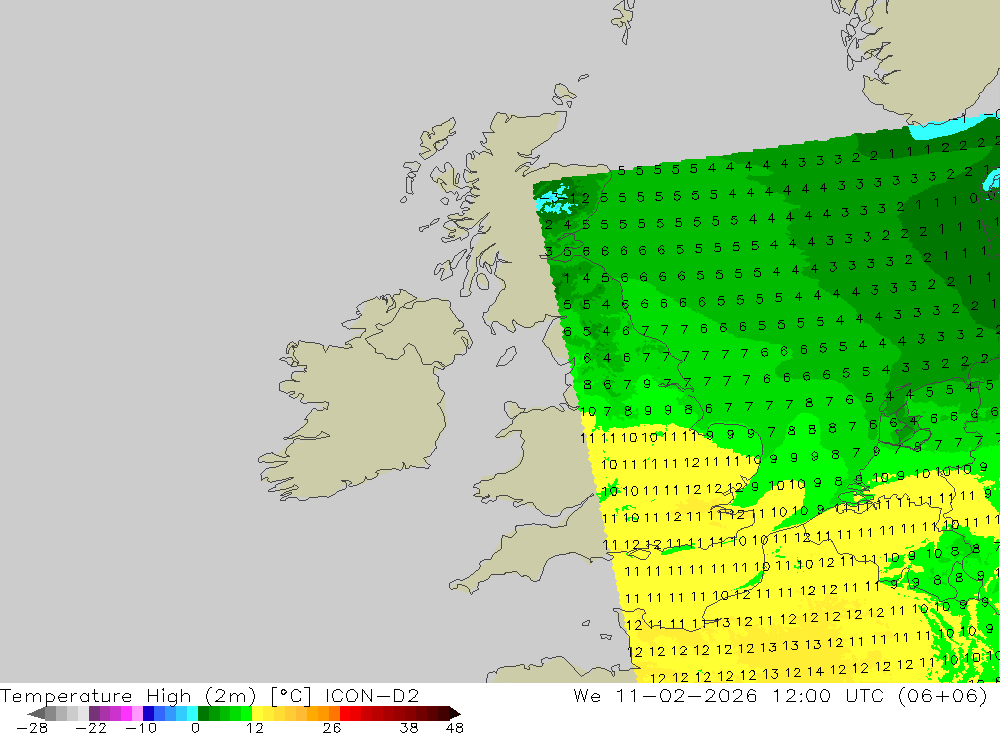Click the '[°C]' unit label

tap(291, 696)
